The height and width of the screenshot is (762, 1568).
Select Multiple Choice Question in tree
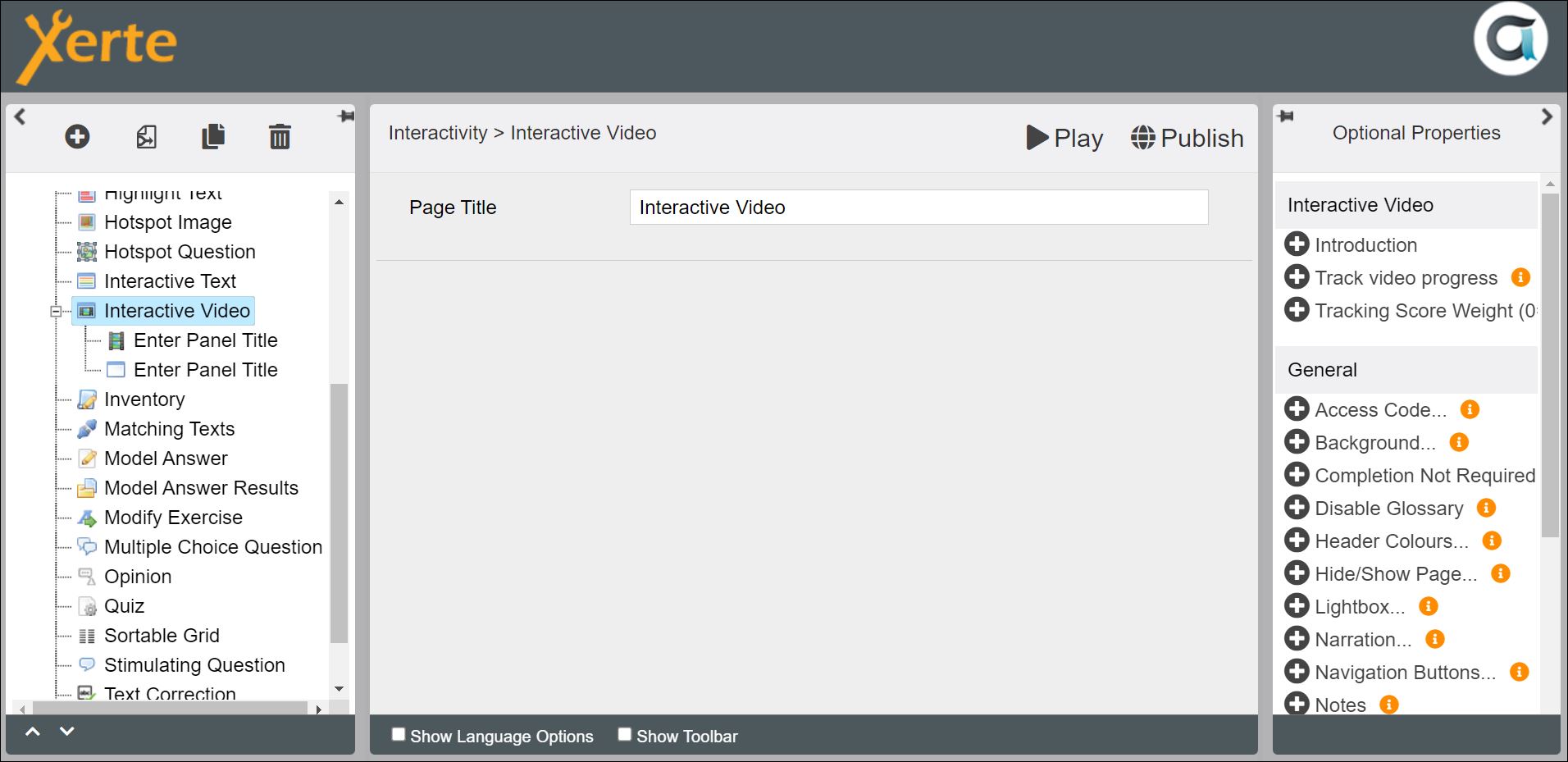tap(212, 547)
